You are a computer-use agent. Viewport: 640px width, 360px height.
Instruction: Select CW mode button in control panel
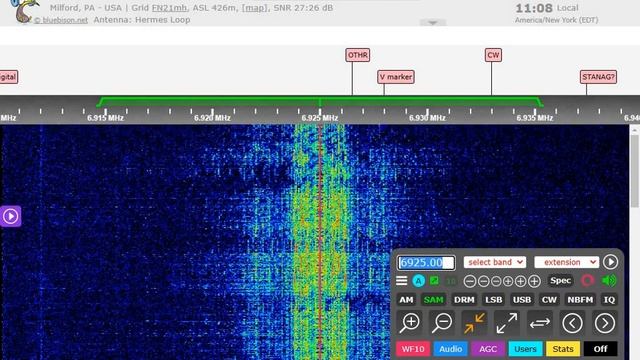click(549, 300)
